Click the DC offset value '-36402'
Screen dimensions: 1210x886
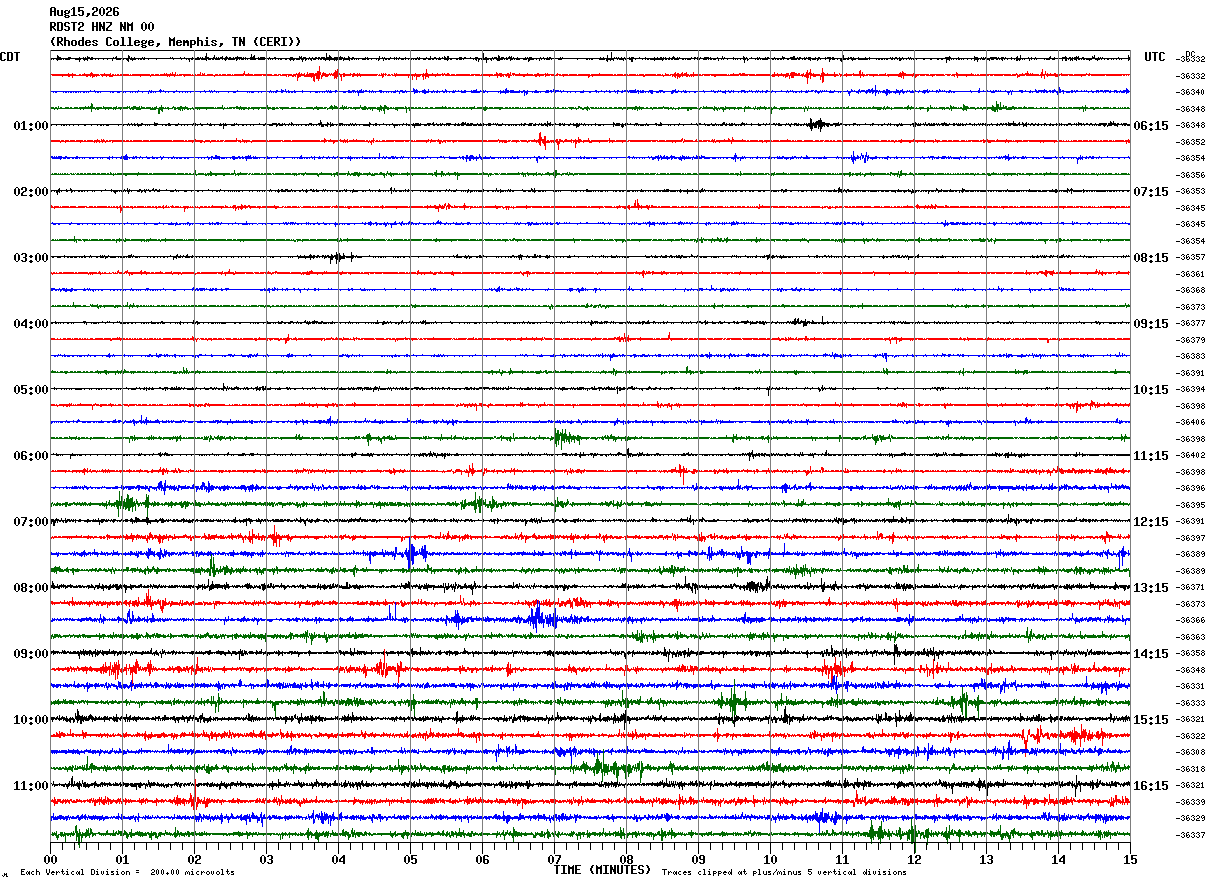point(1191,456)
